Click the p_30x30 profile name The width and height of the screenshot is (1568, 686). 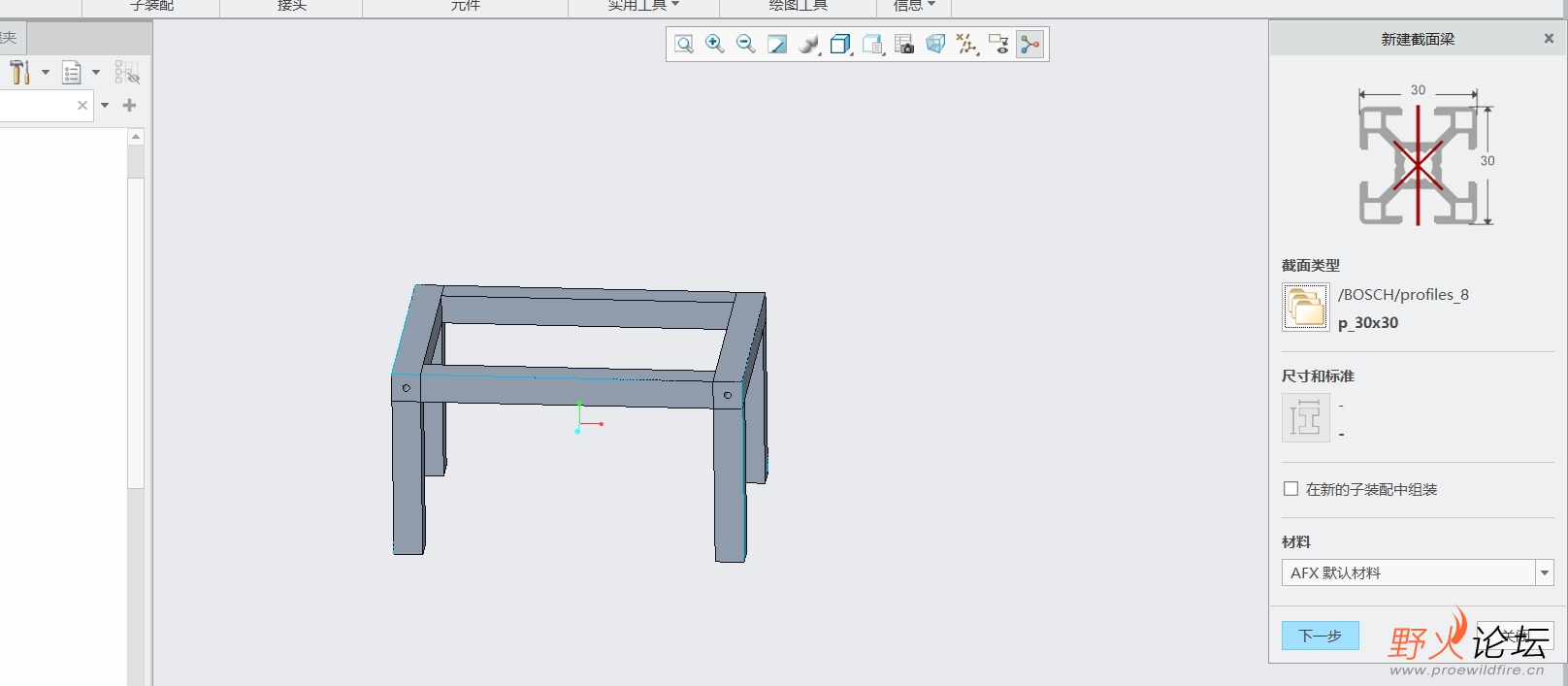click(1368, 322)
